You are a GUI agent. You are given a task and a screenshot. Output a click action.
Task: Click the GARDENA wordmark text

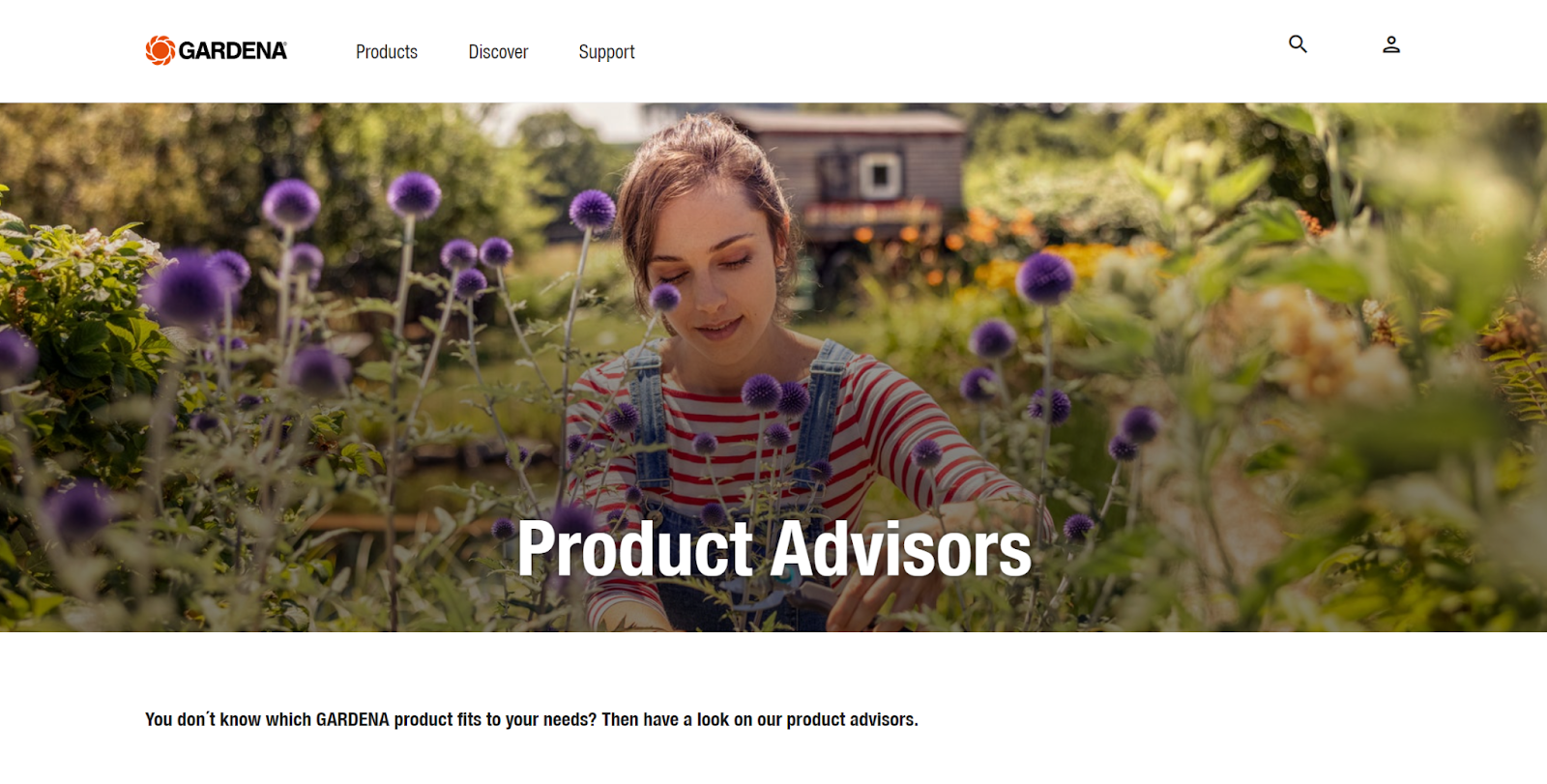233,51
